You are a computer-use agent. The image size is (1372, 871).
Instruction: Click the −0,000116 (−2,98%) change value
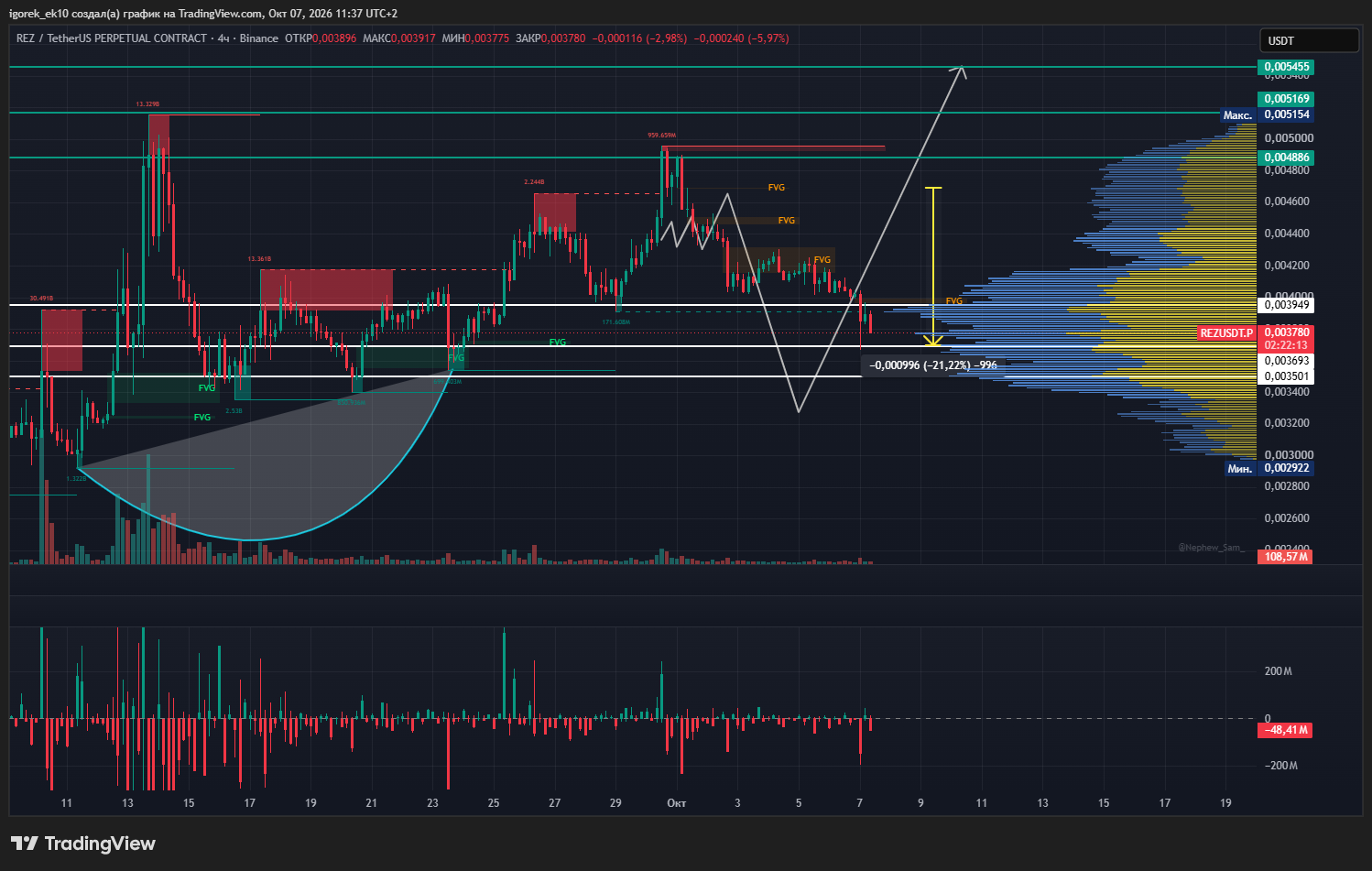click(639, 38)
